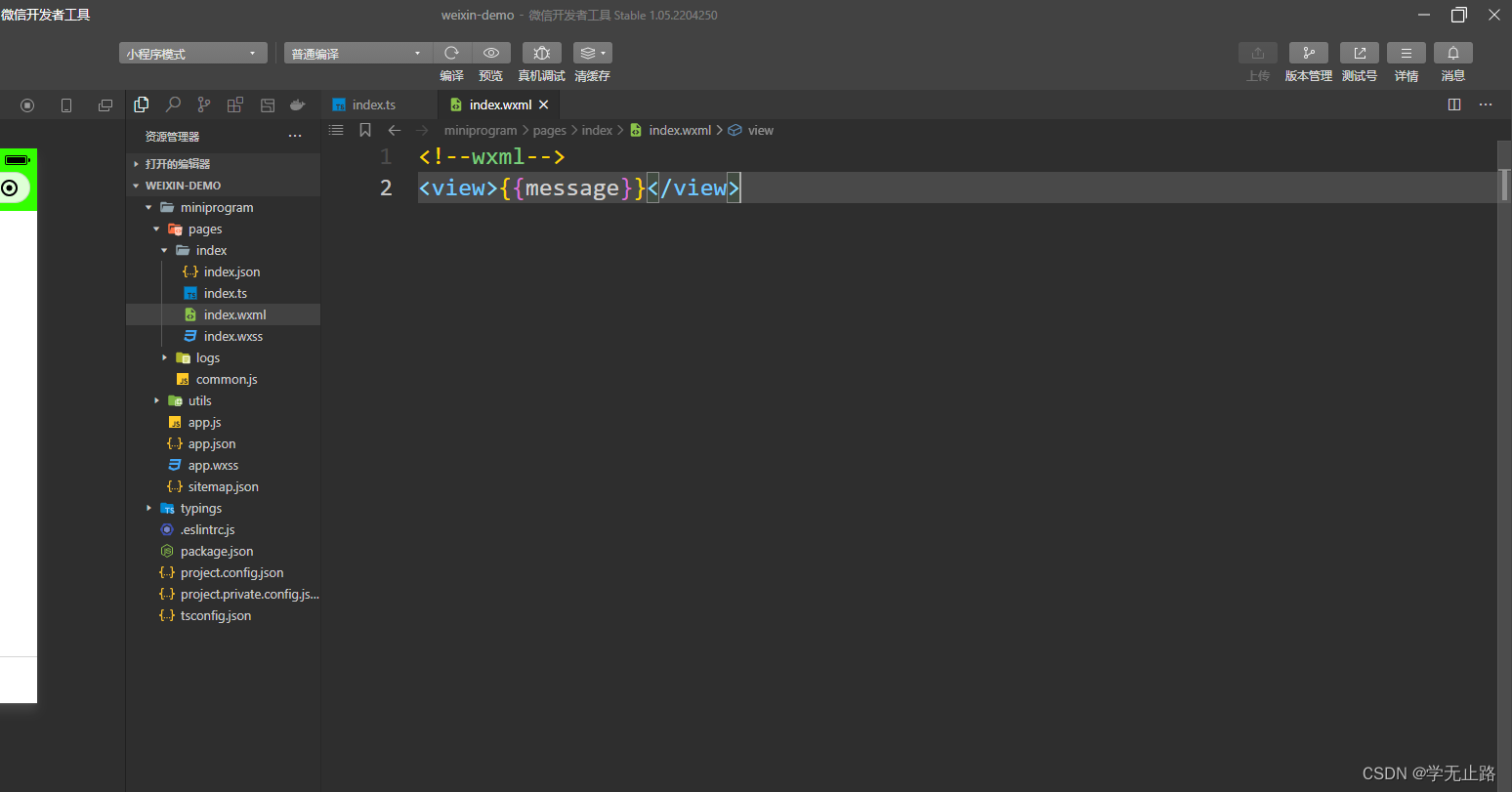Click the miniprogram breadcrumb segment
Viewport: 1512px width, 792px height.
pyautogui.click(x=481, y=130)
